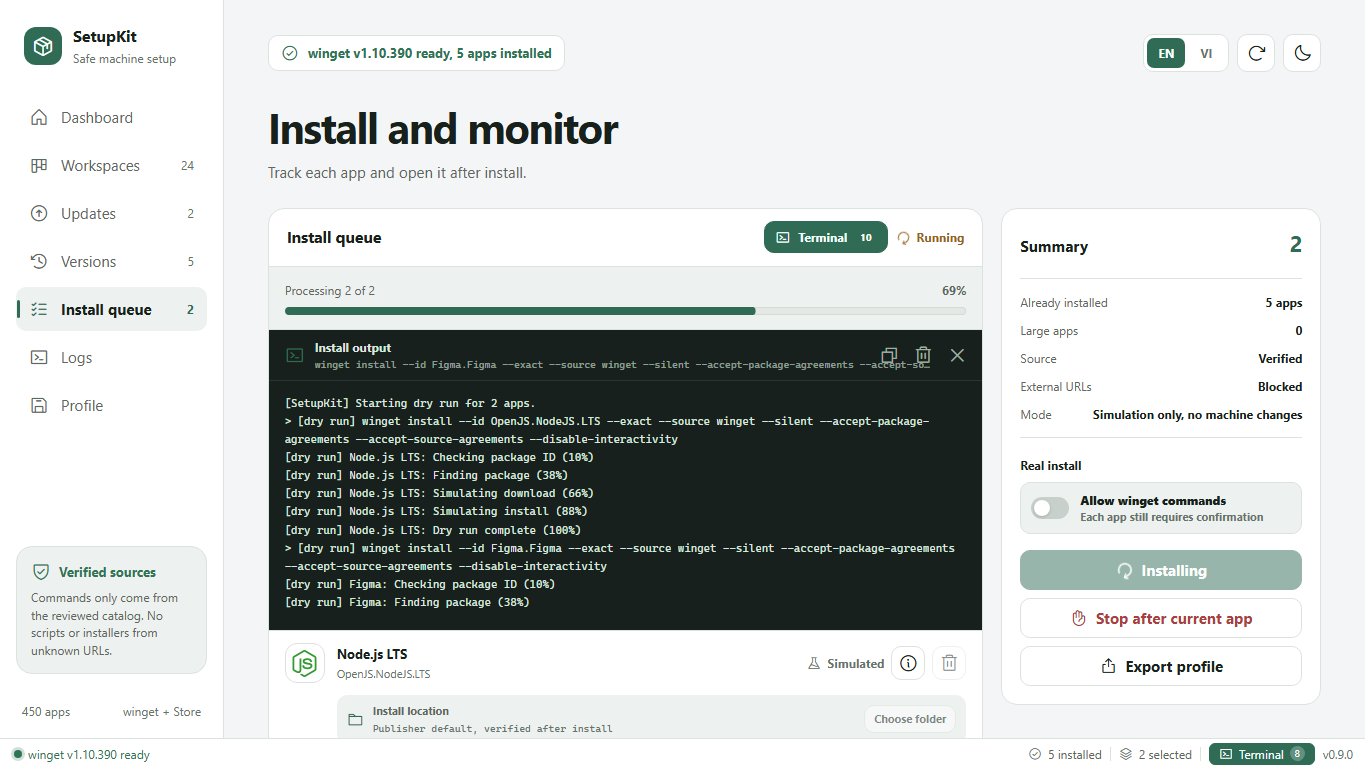Viewport: 1365px width, 768px height.
Task: Click OpenJS.NodeJS.LTS package ID text
Action: point(384,675)
